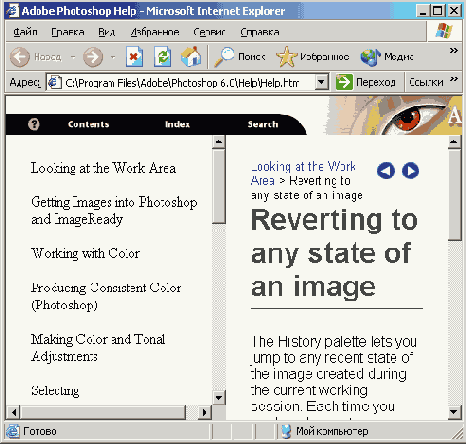Image resolution: width=466 pixels, height=444 pixels.
Task: Open Getting Images into Photoshop topic
Action: click(114, 211)
